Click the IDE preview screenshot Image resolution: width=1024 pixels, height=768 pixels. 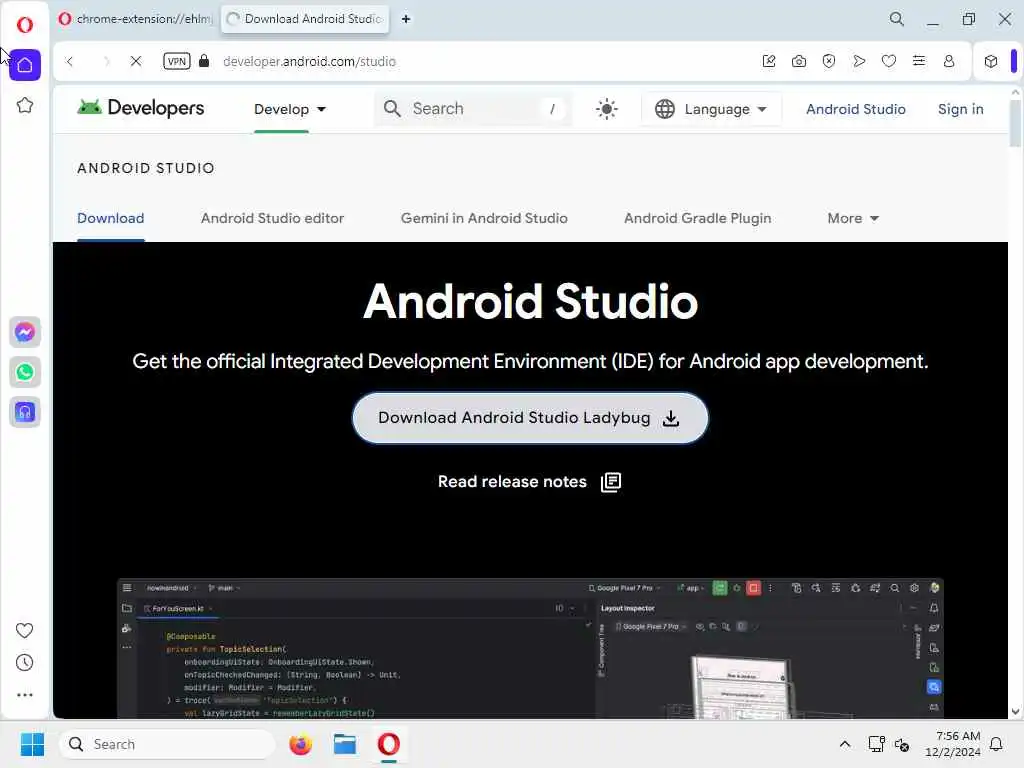pos(530,648)
